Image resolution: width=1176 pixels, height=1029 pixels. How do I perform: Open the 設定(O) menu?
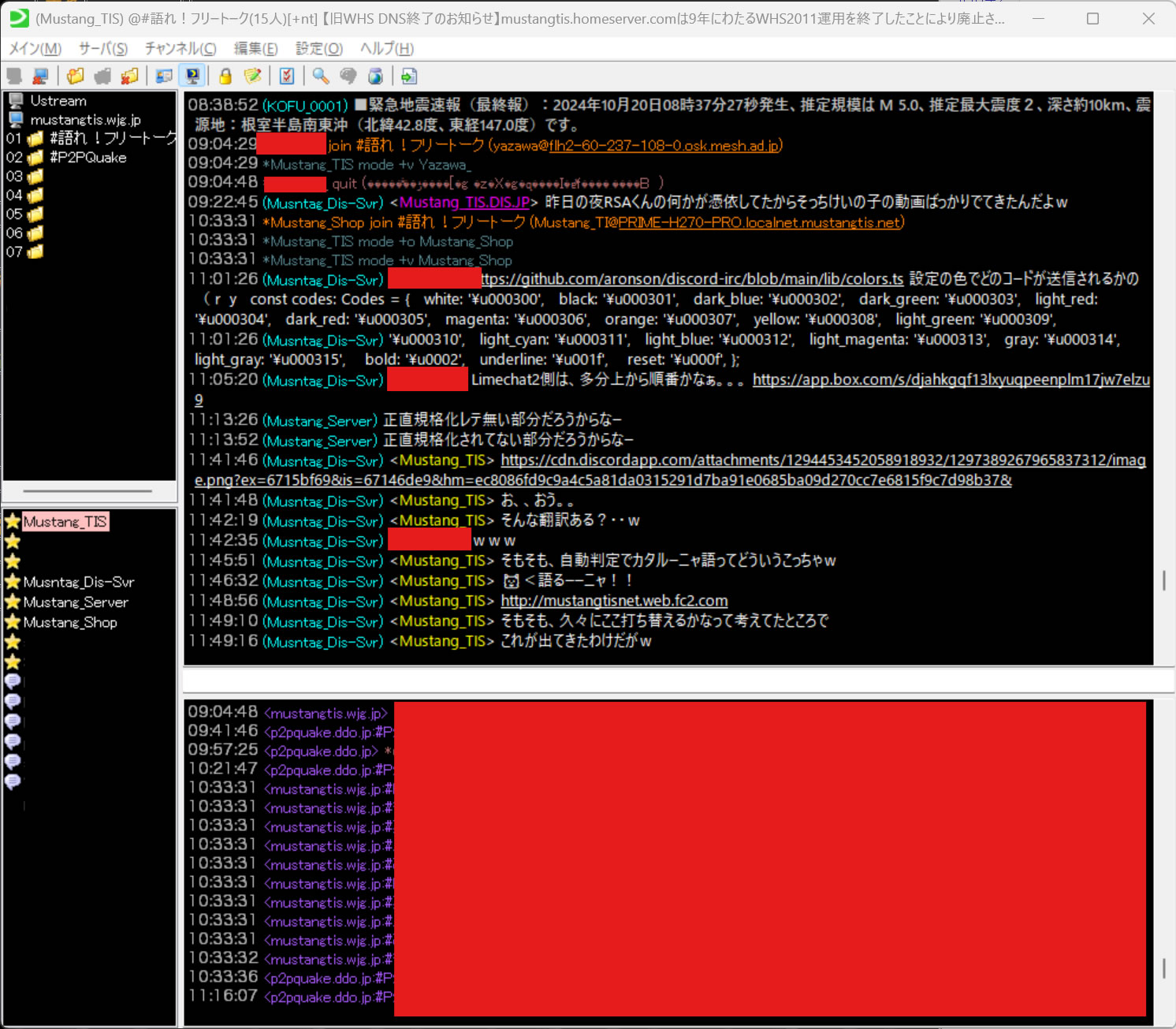318,49
